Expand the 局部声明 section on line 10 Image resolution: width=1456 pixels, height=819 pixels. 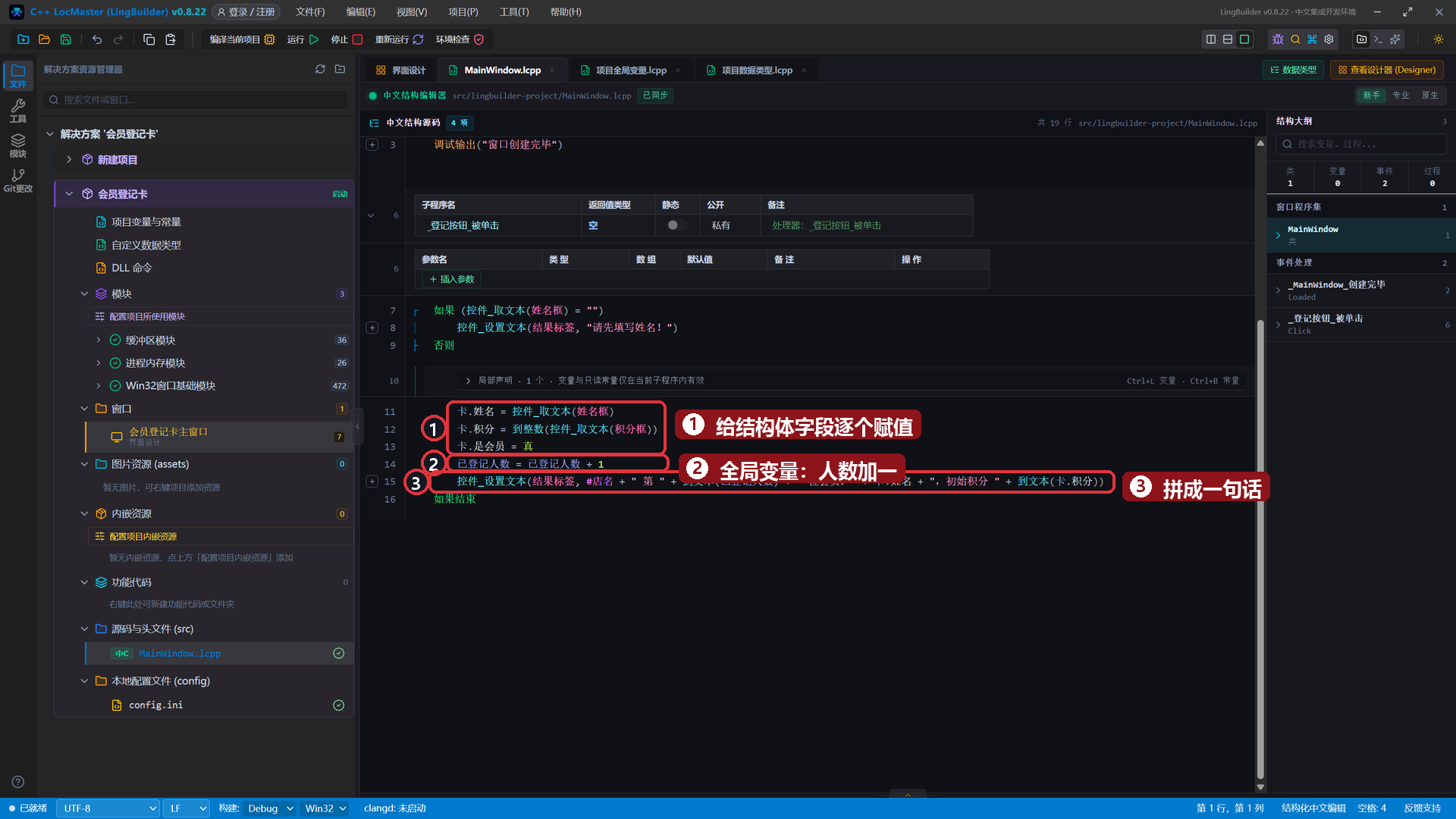[x=468, y=381]
